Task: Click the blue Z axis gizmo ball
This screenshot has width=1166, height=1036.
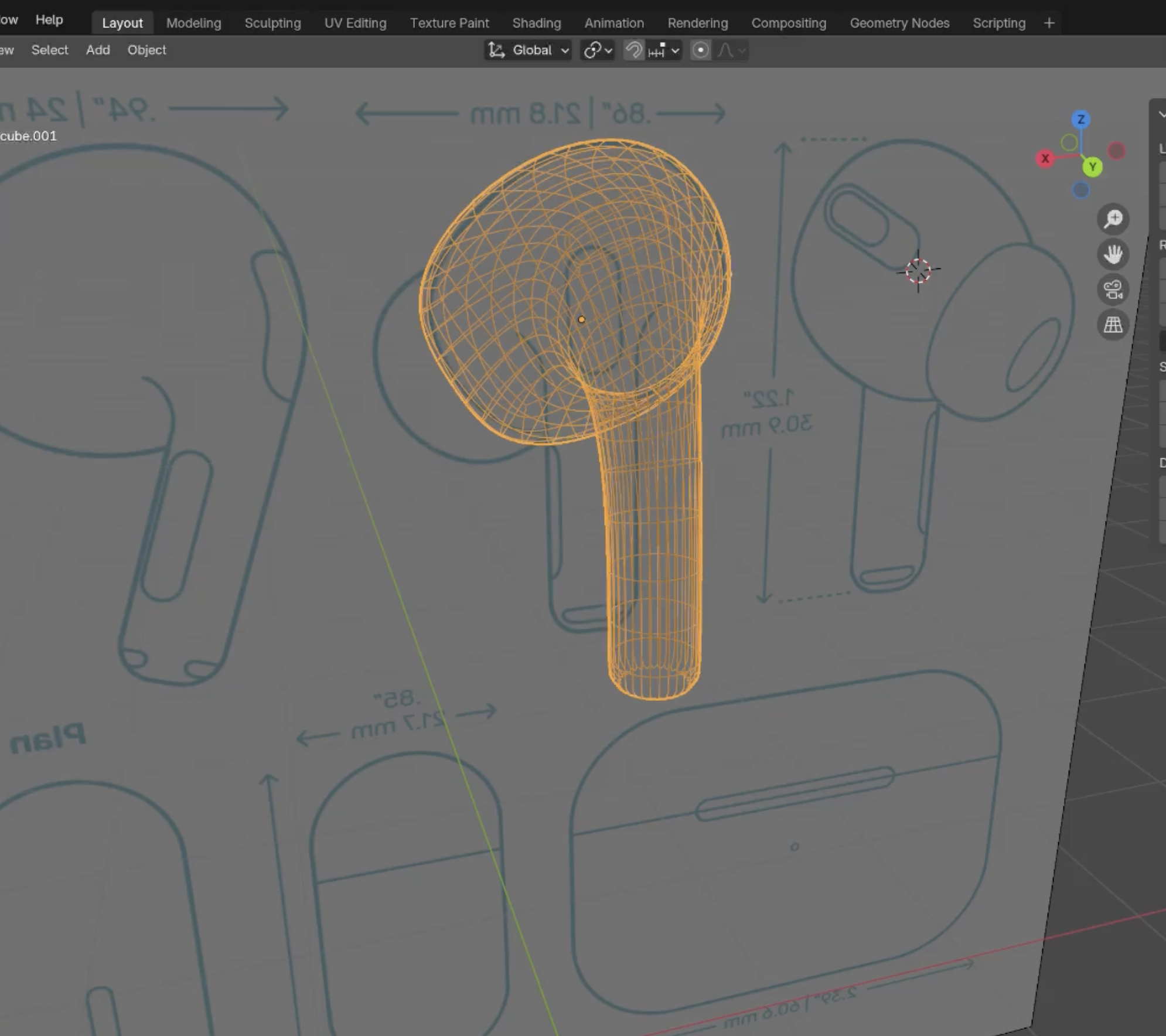Action: point(1080,120)
